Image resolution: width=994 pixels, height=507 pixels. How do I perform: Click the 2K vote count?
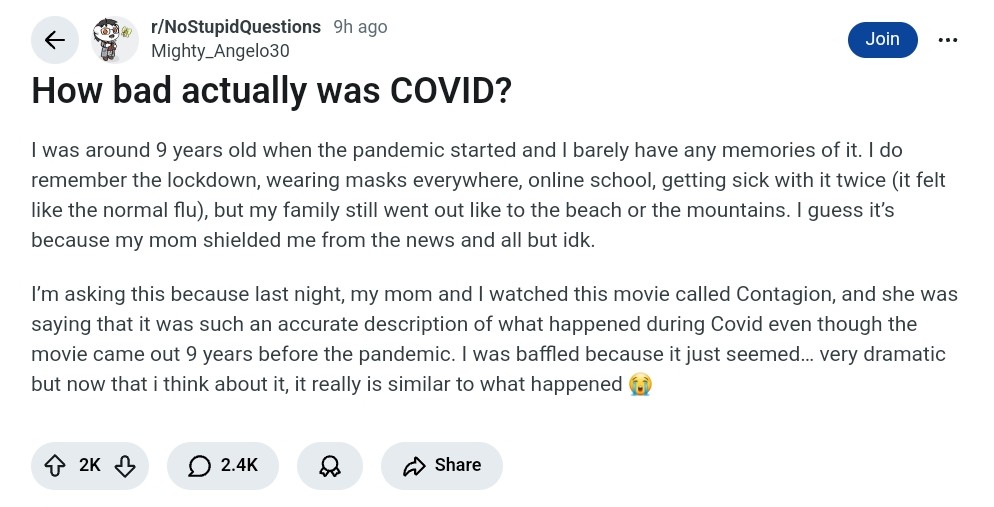[89, 465]
